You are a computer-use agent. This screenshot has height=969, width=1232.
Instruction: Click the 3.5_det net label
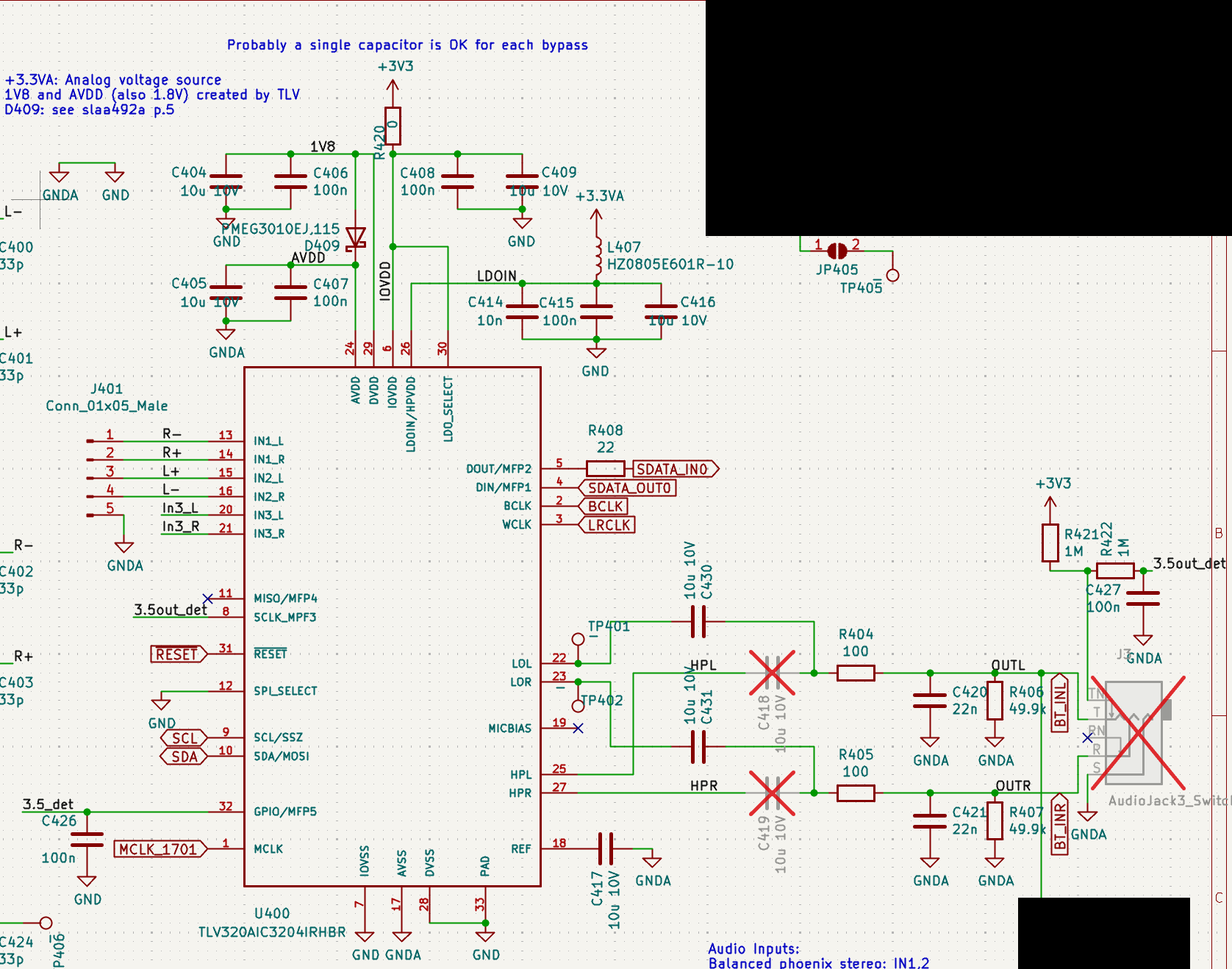tap(48, 804)
